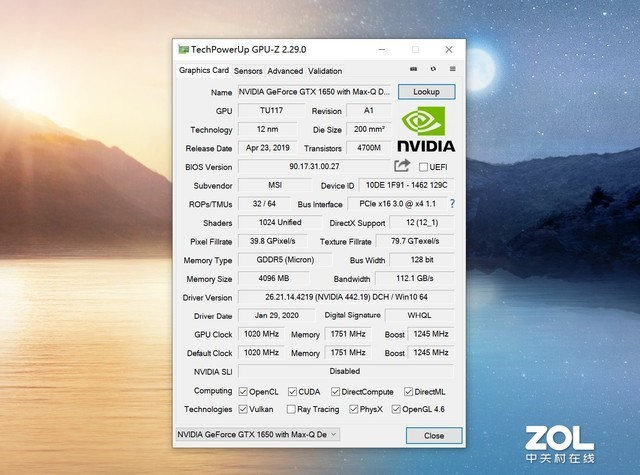Screen dimensions: 640x475
Task: Click the Memory Size value 4096 MB
Action: [273, 278]
